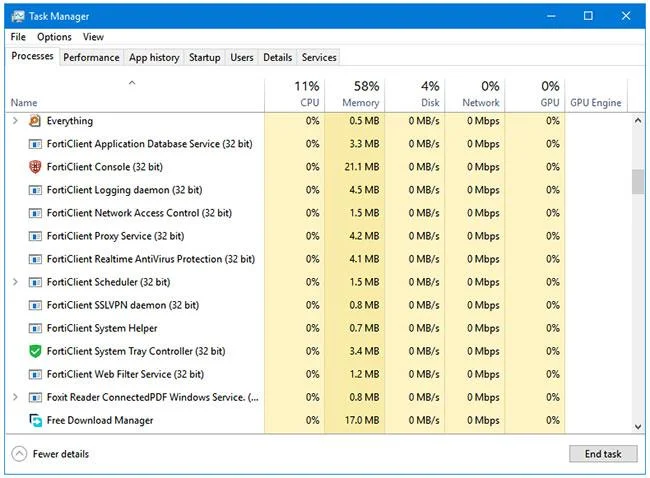Sort by the GPU column header
This screenshot has height=478, width=650.
(535, 95)
